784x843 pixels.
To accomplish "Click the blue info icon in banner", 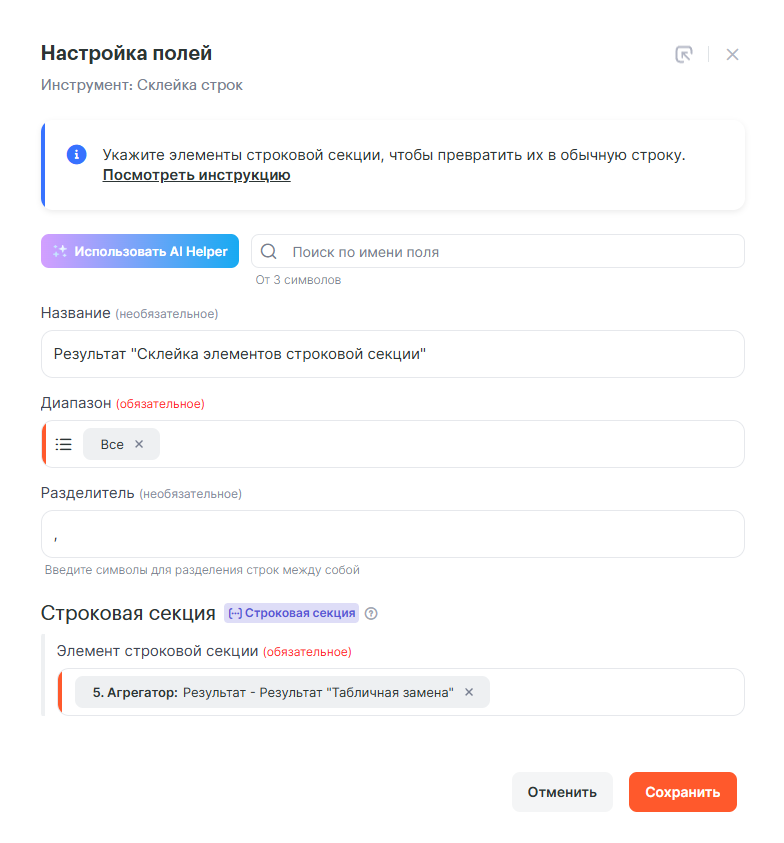I will [x=76, y=155].
